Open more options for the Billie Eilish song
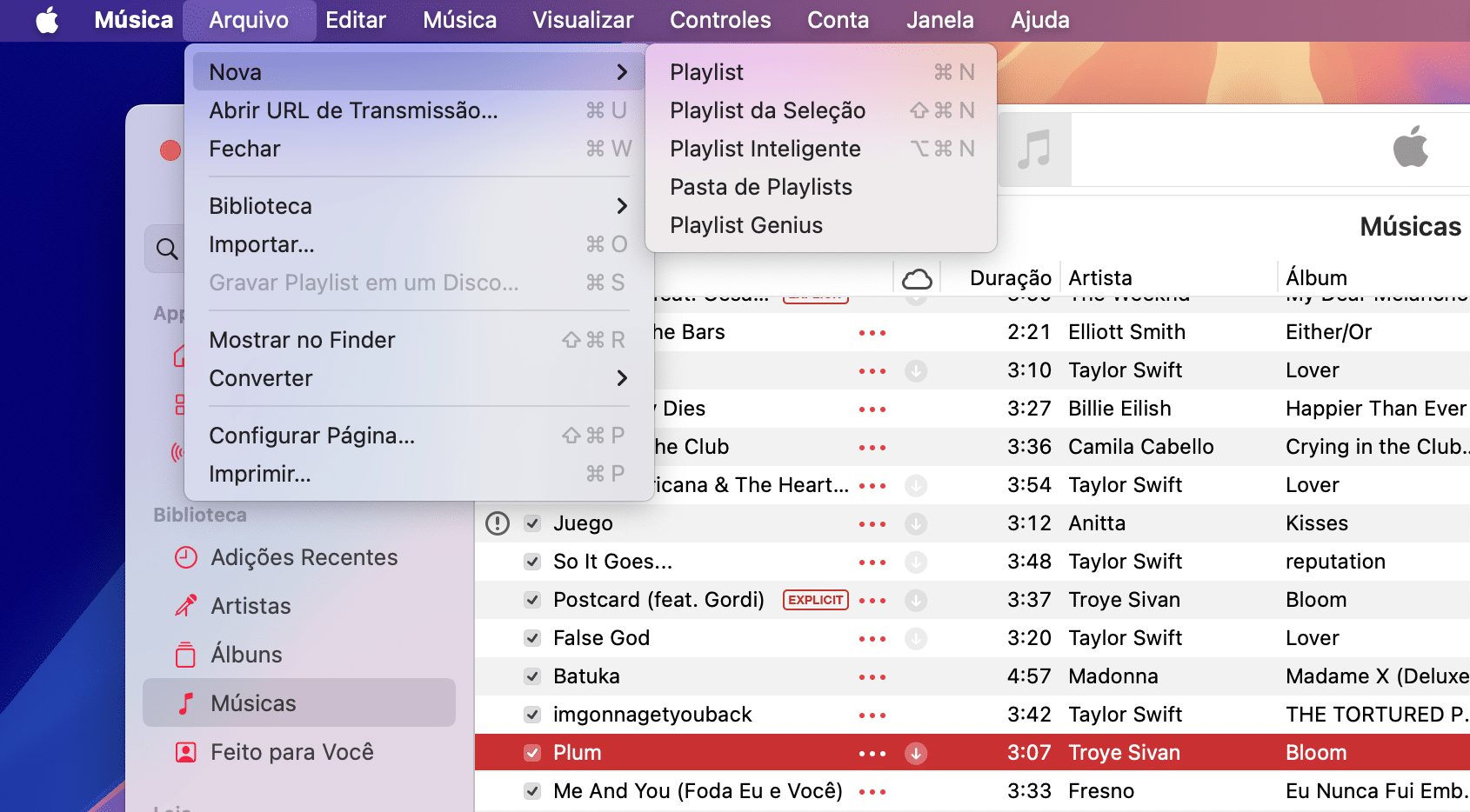The width and height of the screenshot is (1470, 812). [872, 409]
